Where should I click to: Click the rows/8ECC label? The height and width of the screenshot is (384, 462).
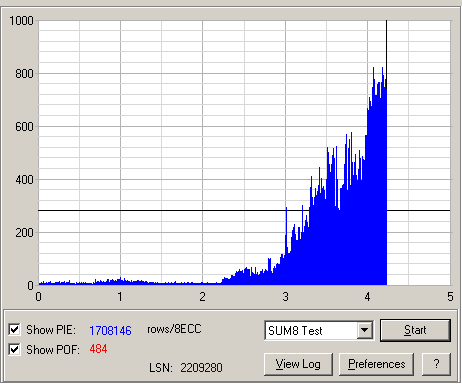[174, 329]
